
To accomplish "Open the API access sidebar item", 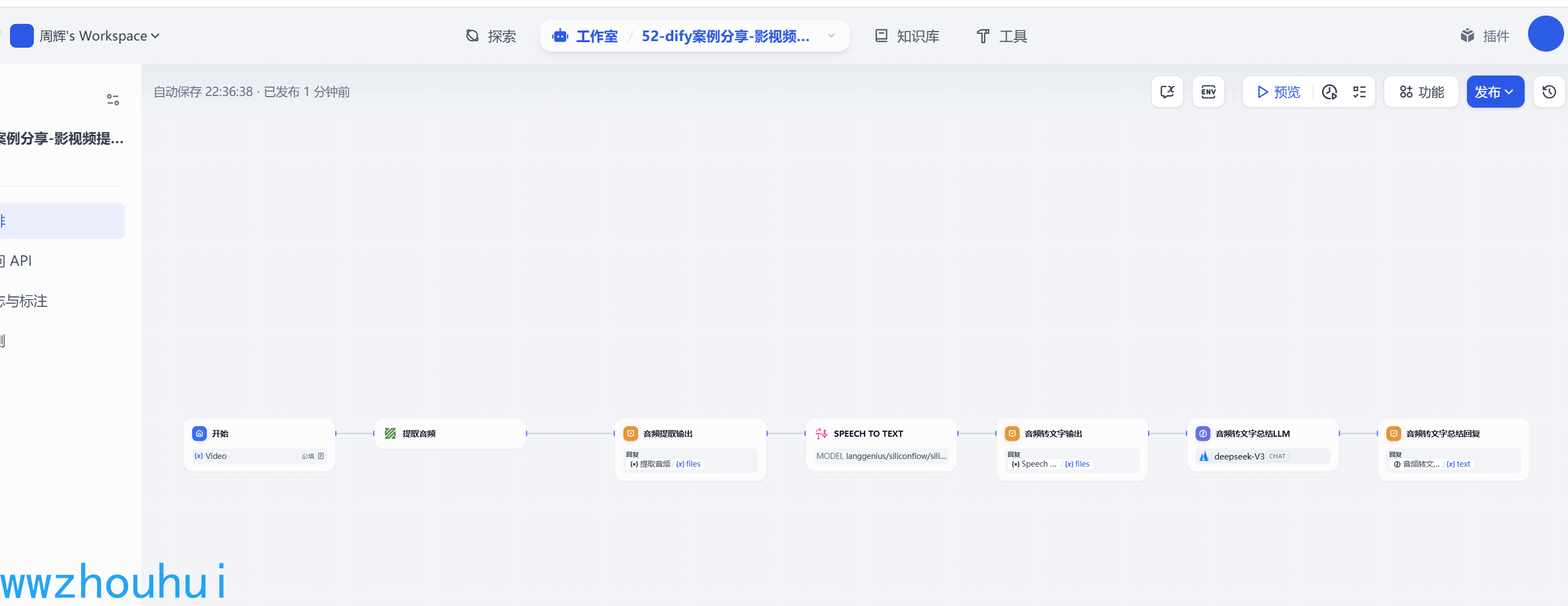I will (x=62, y=260).
